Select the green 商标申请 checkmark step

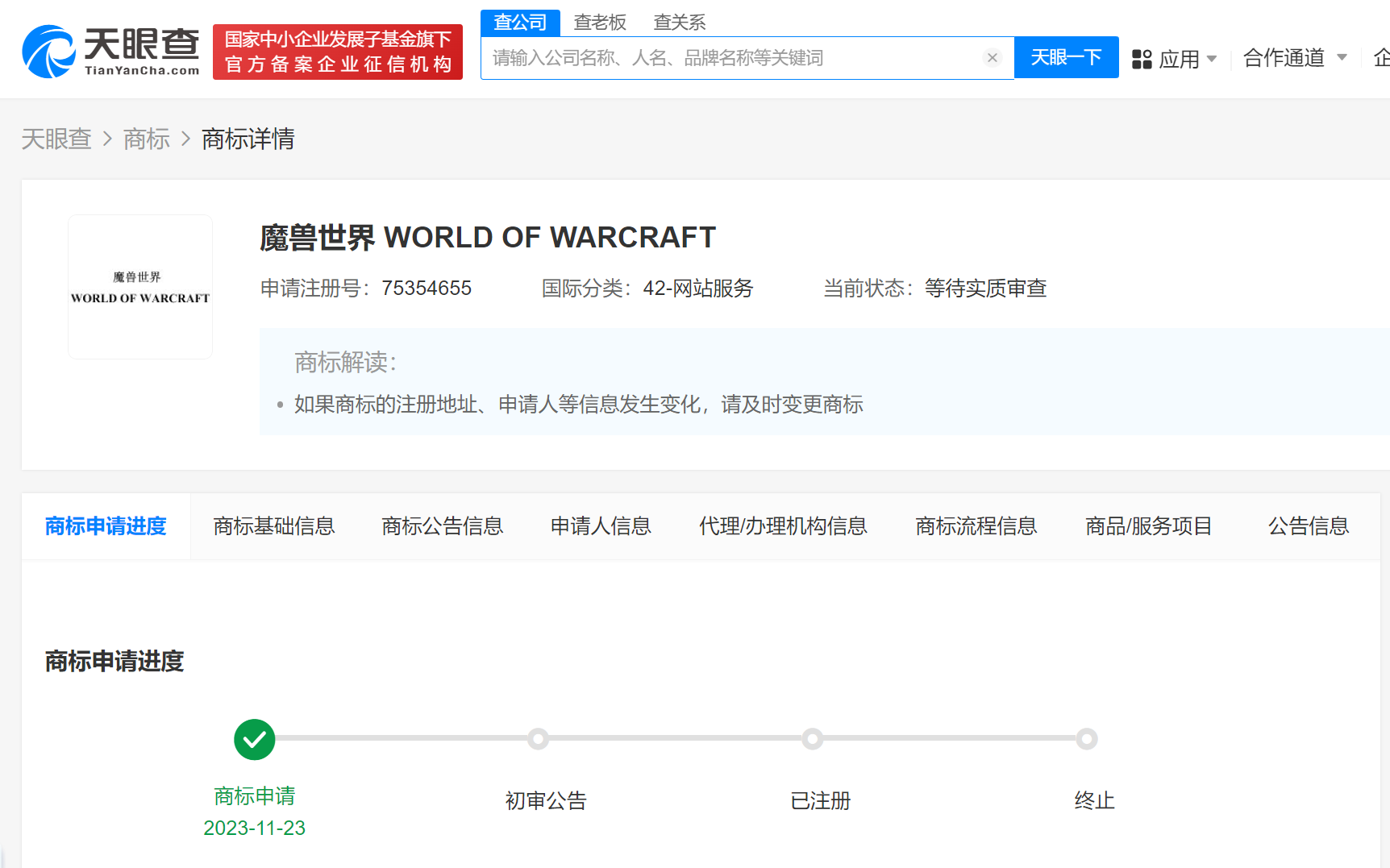255,739
